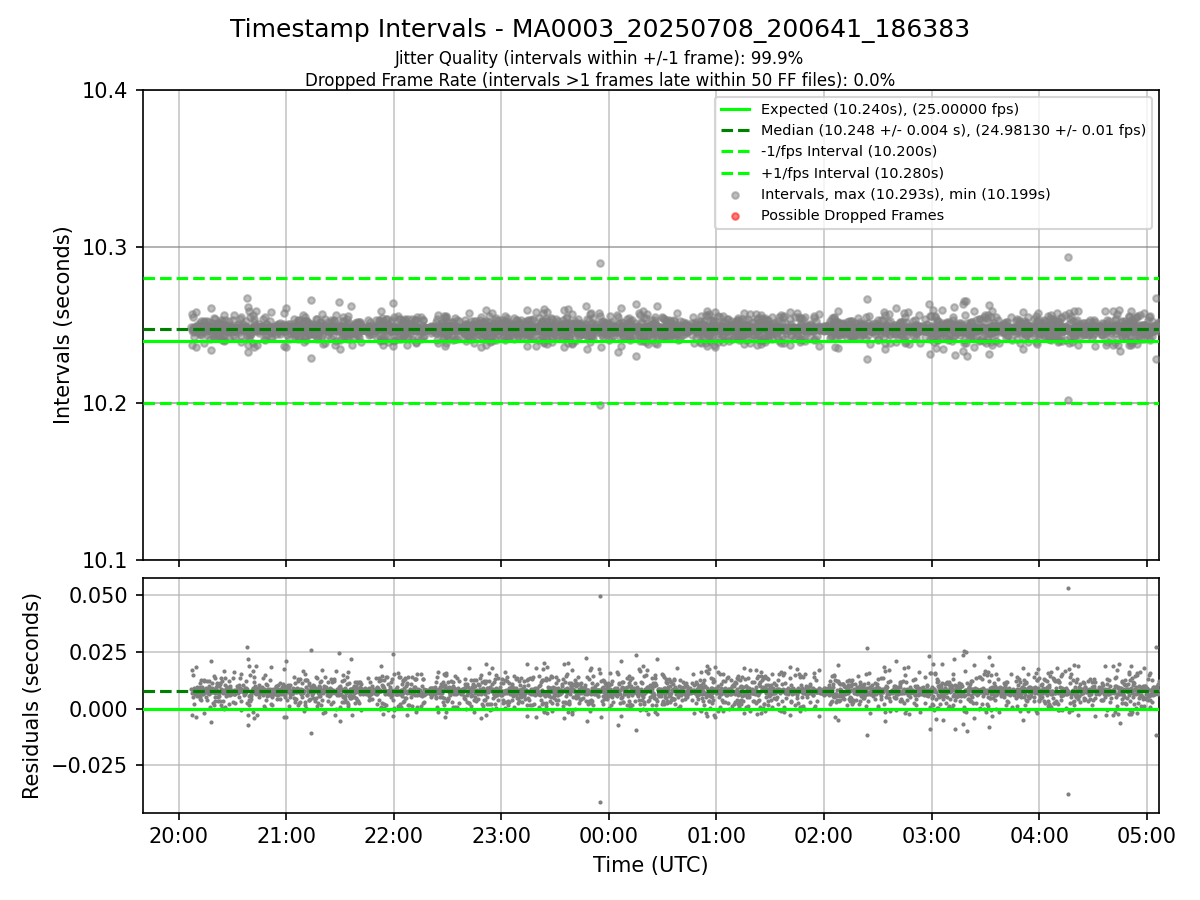Click the 0.000 residuals tick label
Screen dimensions: 1200x900
click(x=100, y=709)
